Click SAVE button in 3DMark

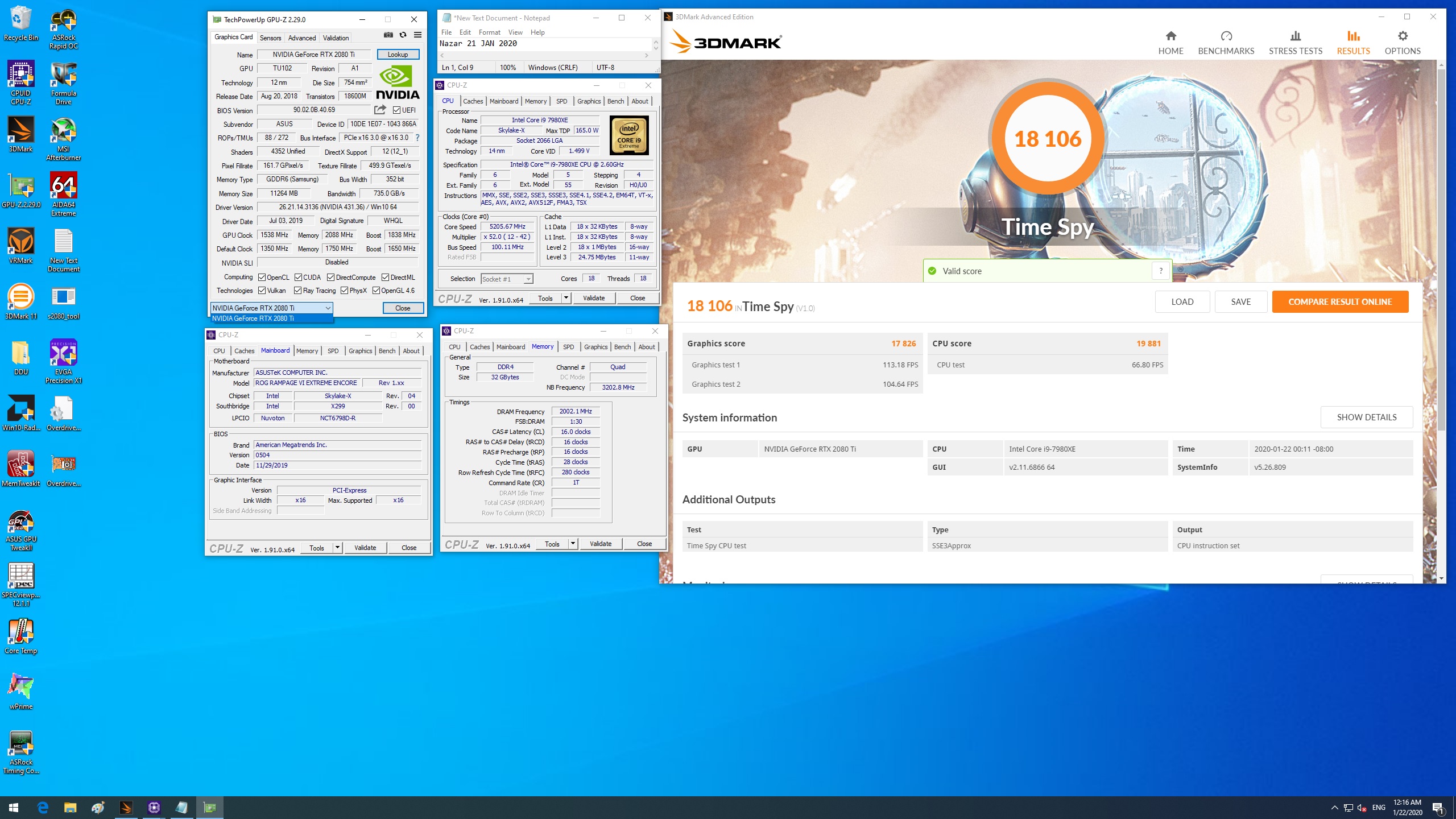(1240, 301)
